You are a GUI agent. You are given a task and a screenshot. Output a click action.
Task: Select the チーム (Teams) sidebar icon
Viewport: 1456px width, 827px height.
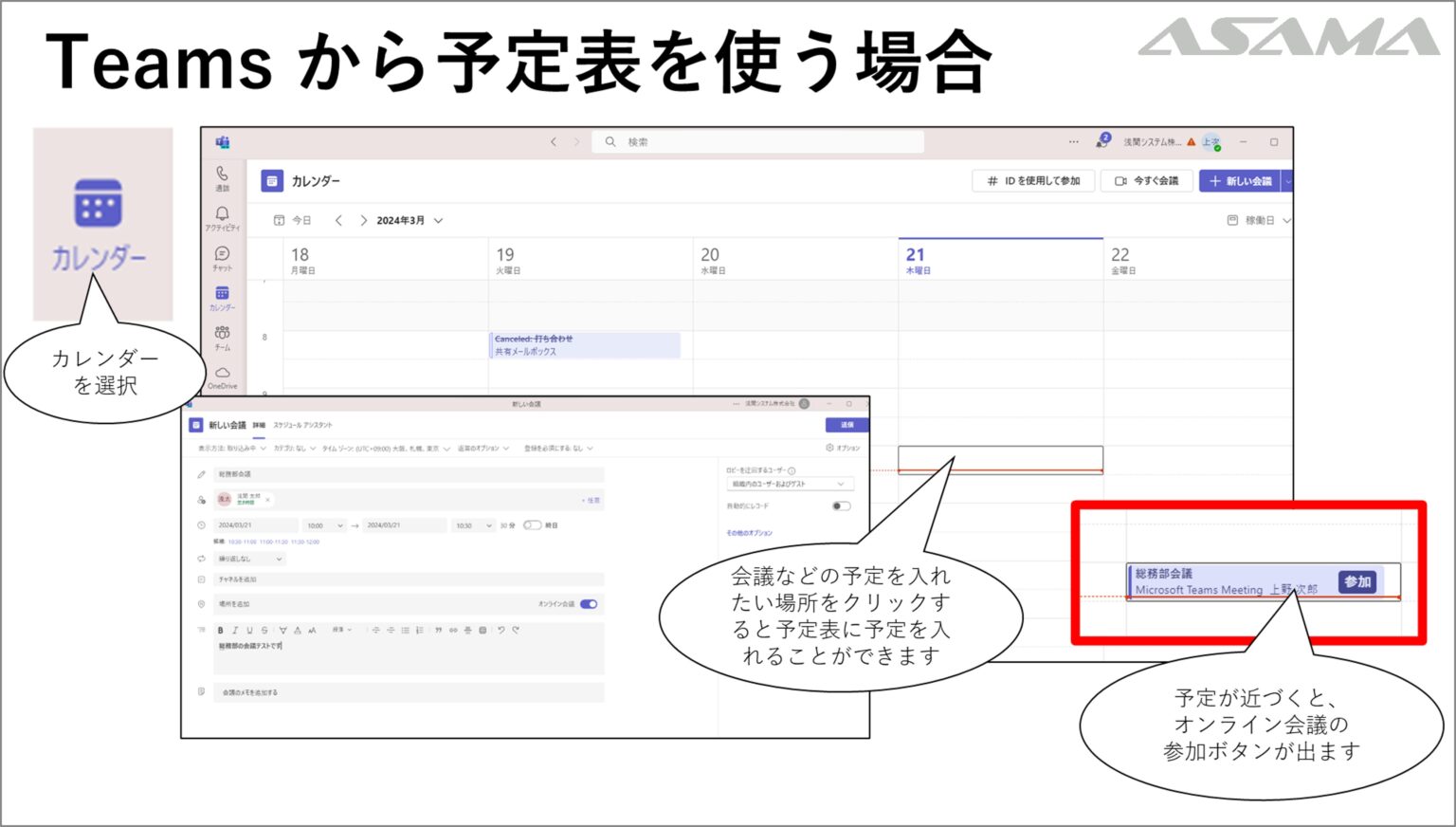[222, 337]
